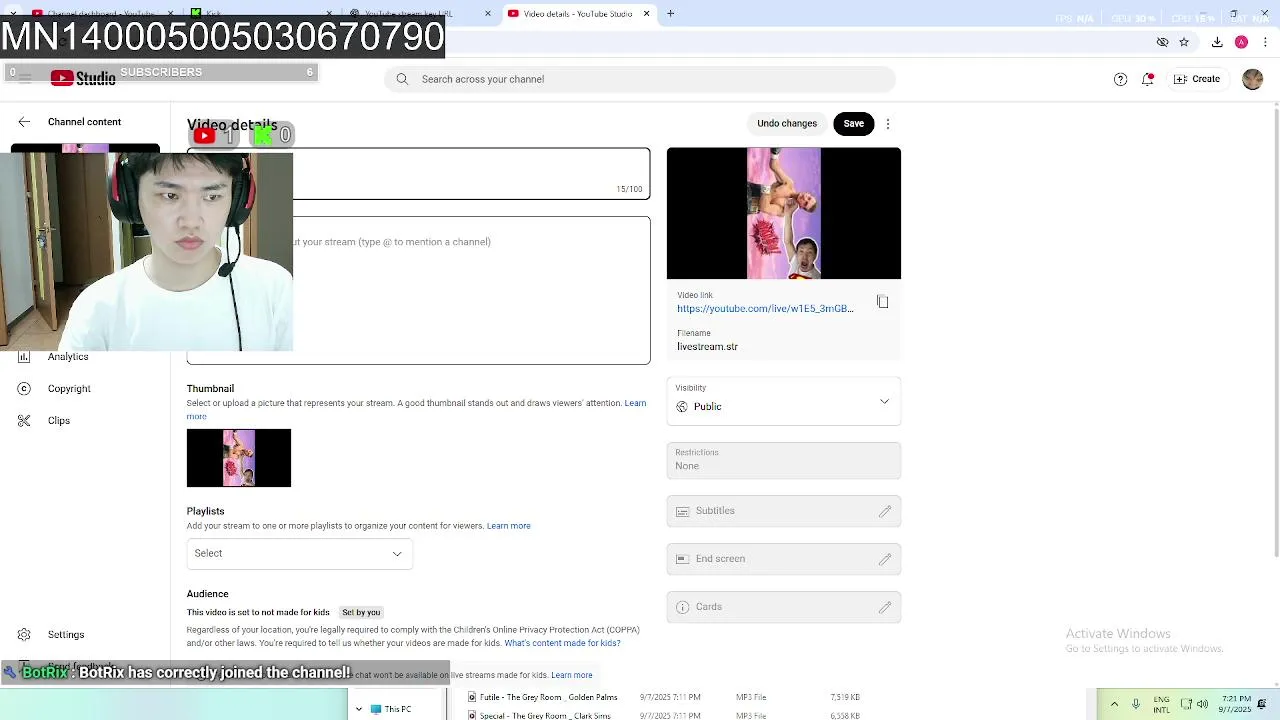Screen dimensions: 1280x720
Task: Click the Save button
Action: point(853,124)
